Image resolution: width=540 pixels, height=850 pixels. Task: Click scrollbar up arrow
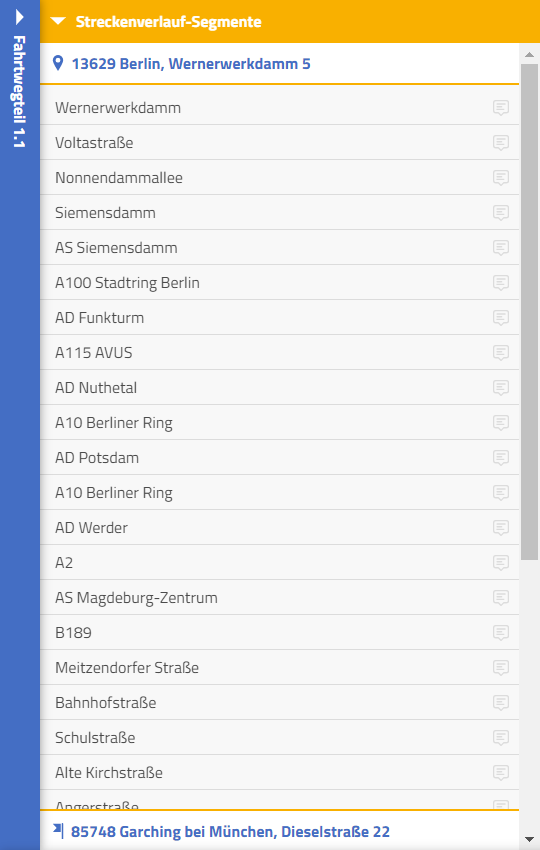tap(529, 54)
